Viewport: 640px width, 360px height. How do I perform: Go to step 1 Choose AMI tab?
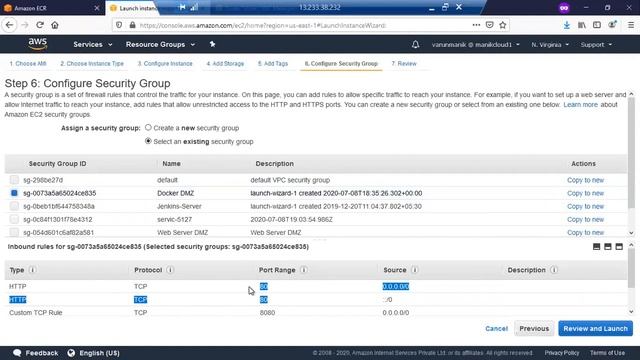pos(28,64)
